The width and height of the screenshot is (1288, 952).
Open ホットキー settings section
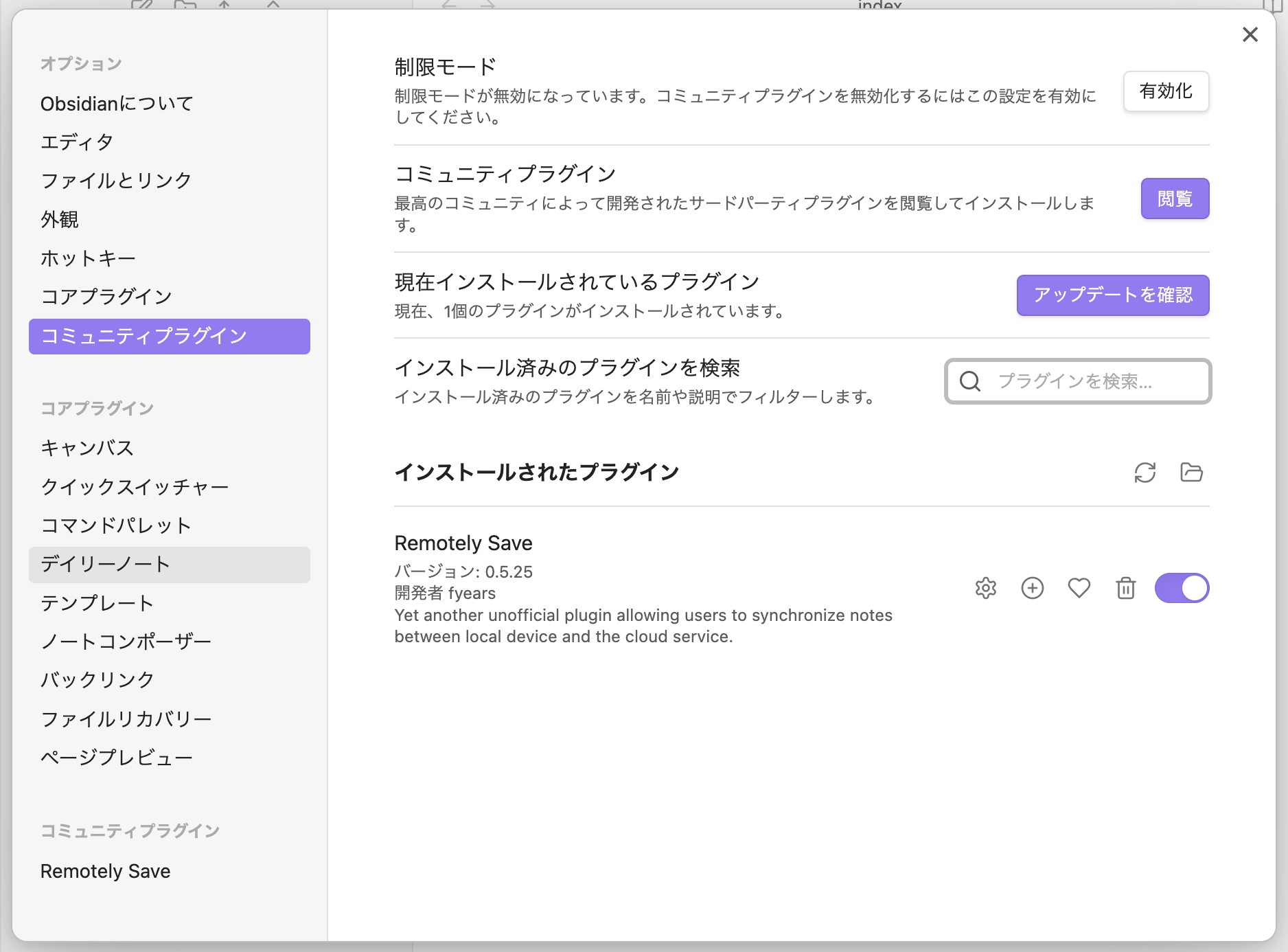click(88, 258)
